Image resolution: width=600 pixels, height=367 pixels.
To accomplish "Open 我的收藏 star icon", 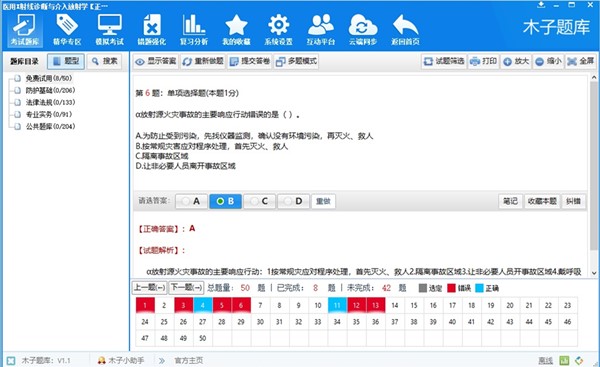I will click(x=236, y=30).
